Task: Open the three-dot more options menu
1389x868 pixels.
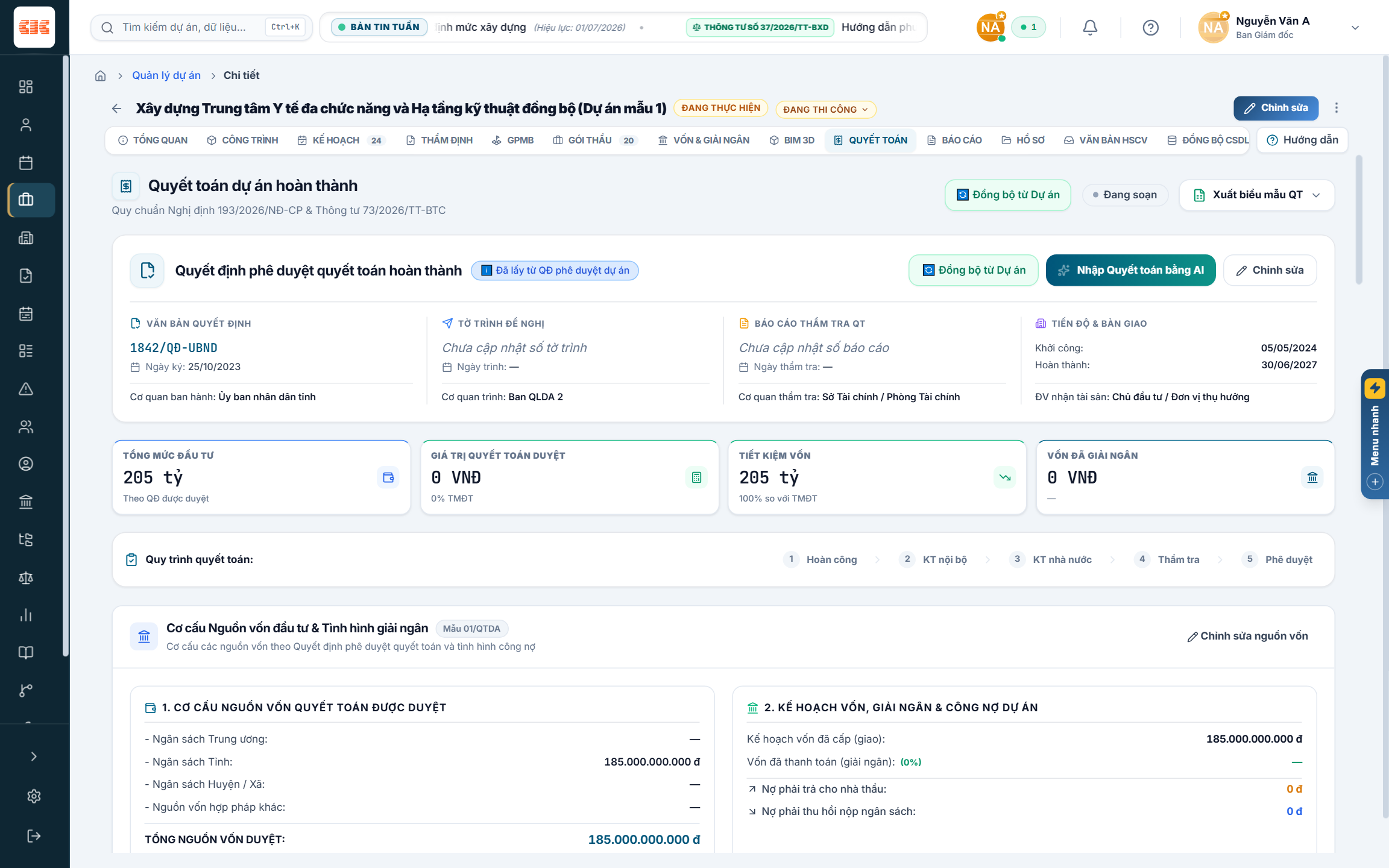Action: pos(1337,108)
